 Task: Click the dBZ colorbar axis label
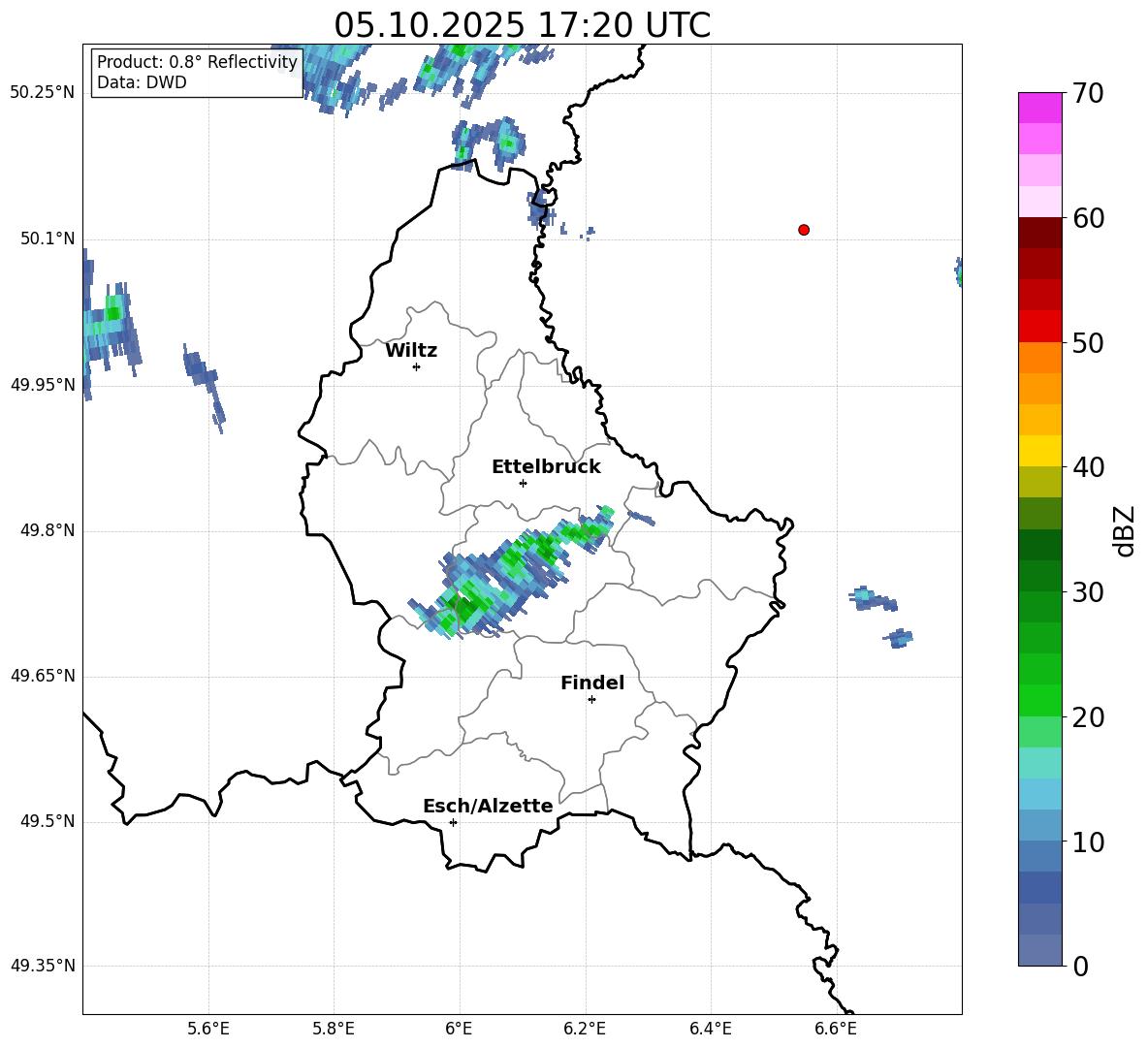(1126, 531)
